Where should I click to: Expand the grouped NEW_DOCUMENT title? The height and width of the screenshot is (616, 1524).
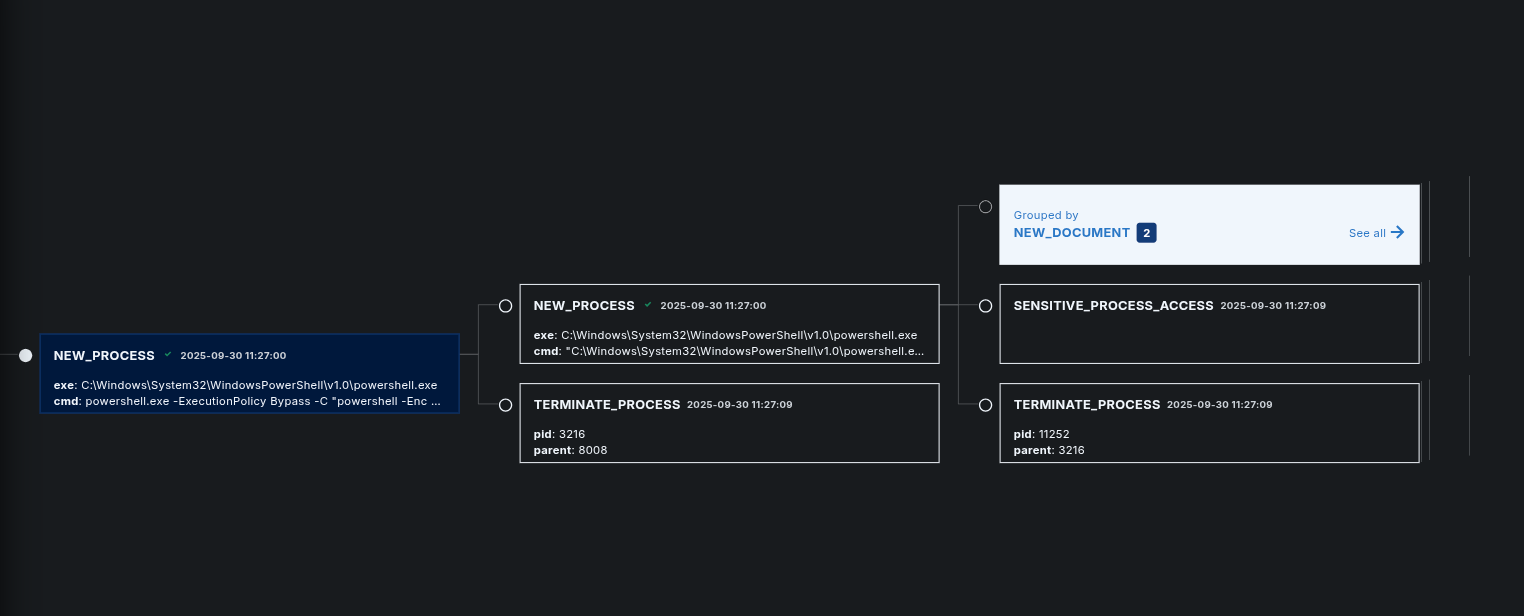(1071, 233)
